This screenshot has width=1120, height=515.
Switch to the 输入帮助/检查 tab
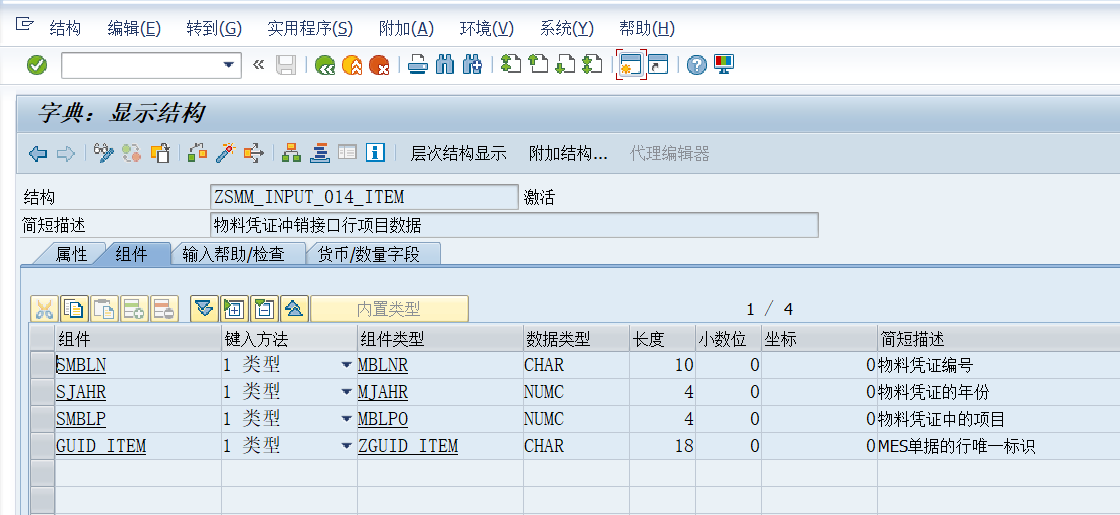pyautogui.click(x=234, y=254)
